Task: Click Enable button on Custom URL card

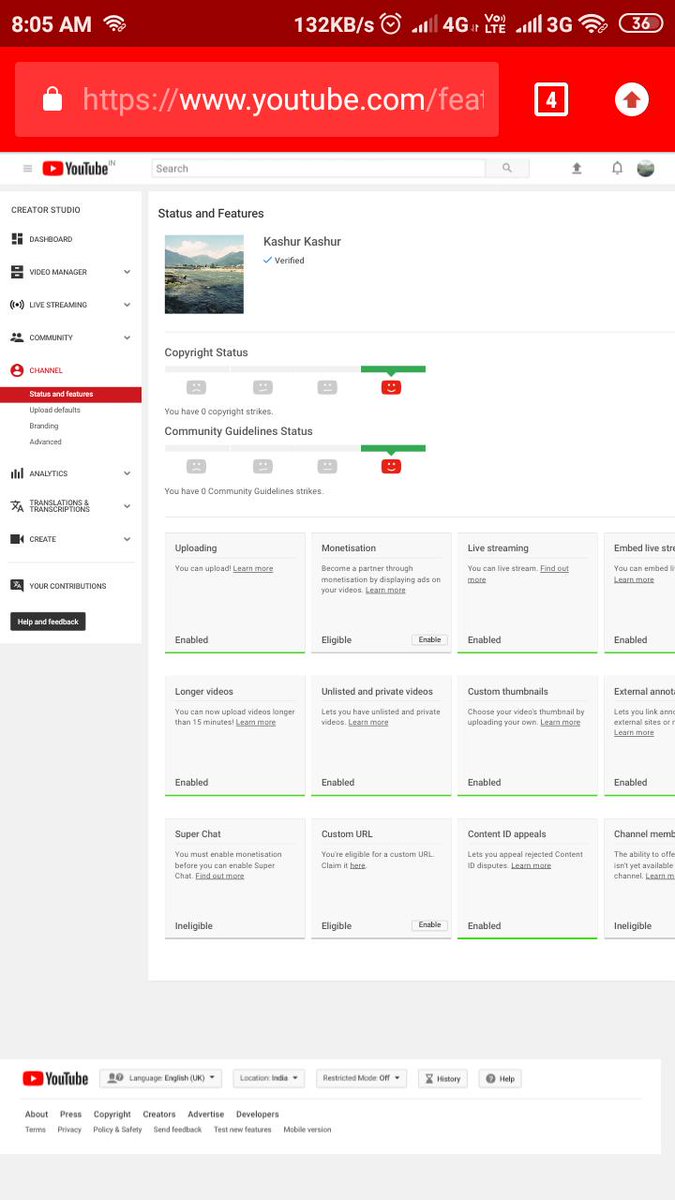Action: pyautogui.click(x=430, y=926)
